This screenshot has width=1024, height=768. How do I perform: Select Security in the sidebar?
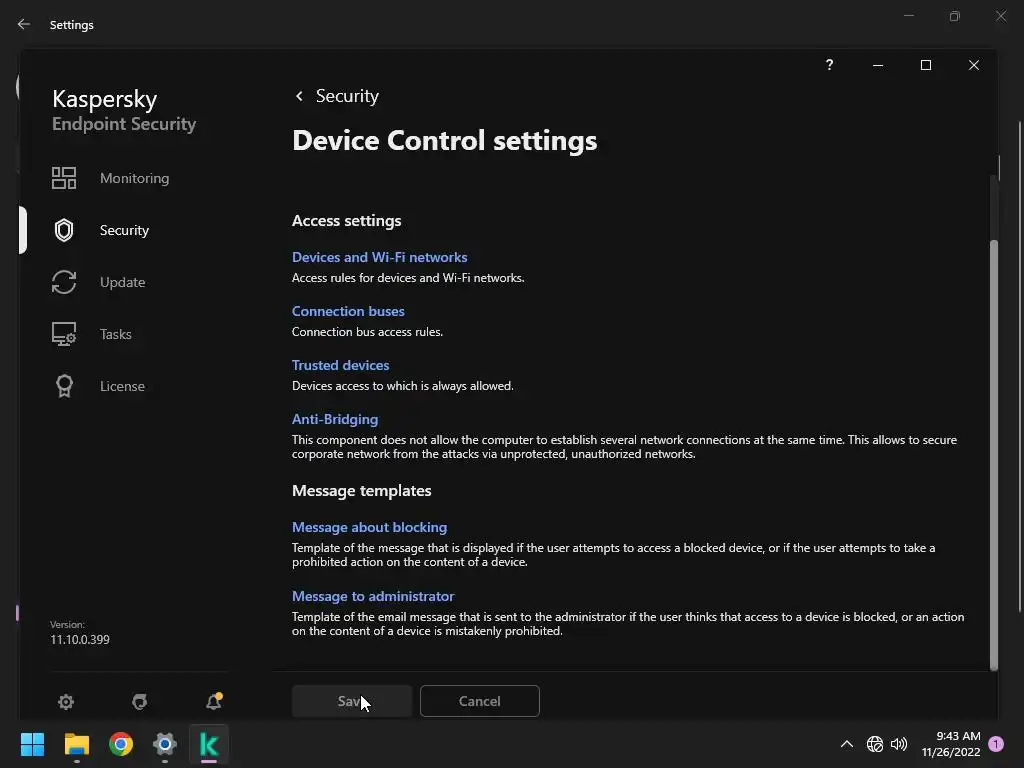click(124, 230)
